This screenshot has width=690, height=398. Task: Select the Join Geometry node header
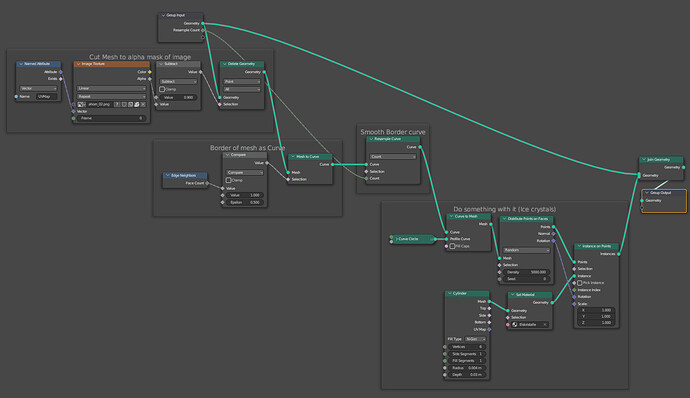point(661,159)
